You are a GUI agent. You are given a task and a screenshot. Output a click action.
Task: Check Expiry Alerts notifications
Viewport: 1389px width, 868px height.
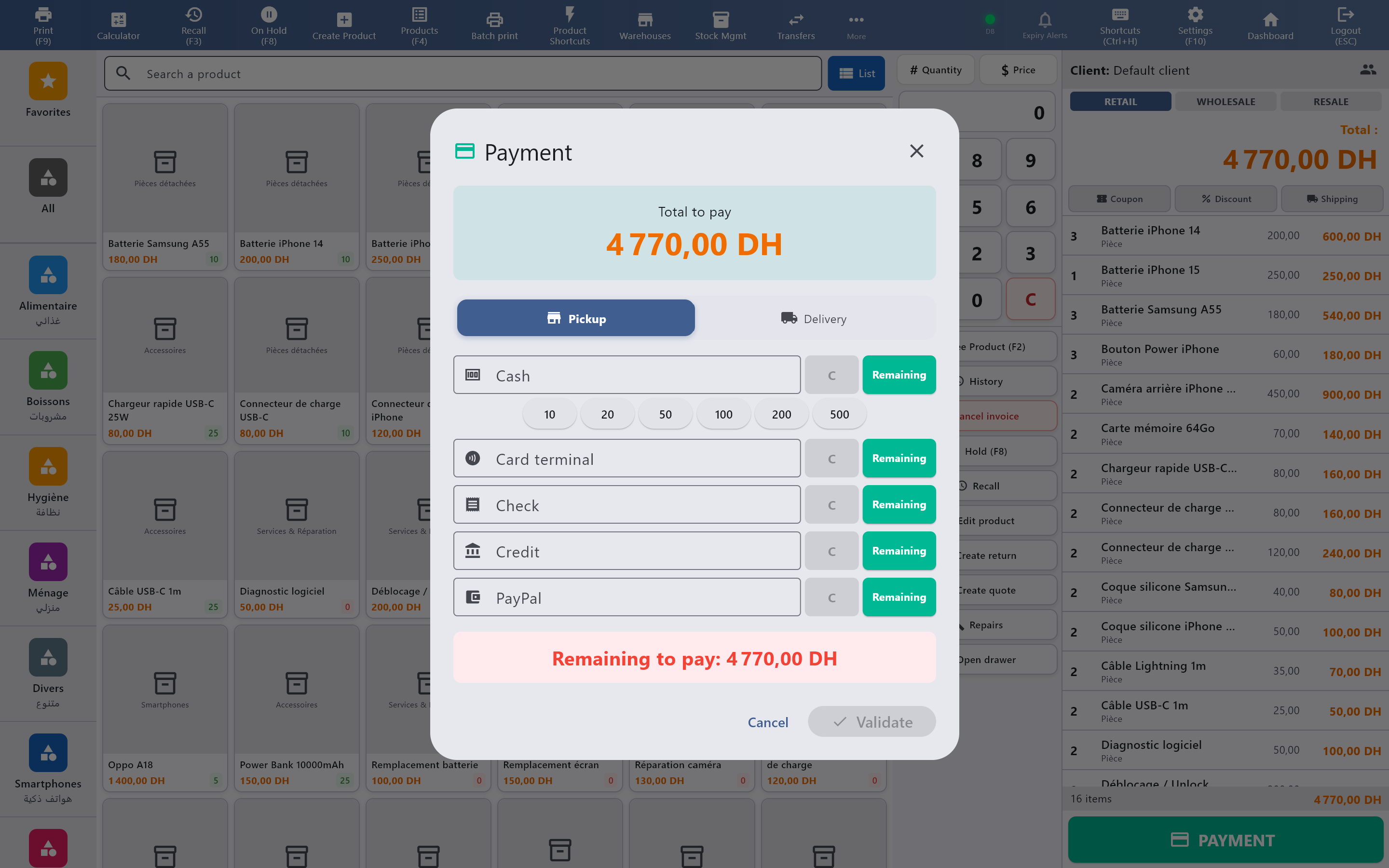(x=1044, y=24)
